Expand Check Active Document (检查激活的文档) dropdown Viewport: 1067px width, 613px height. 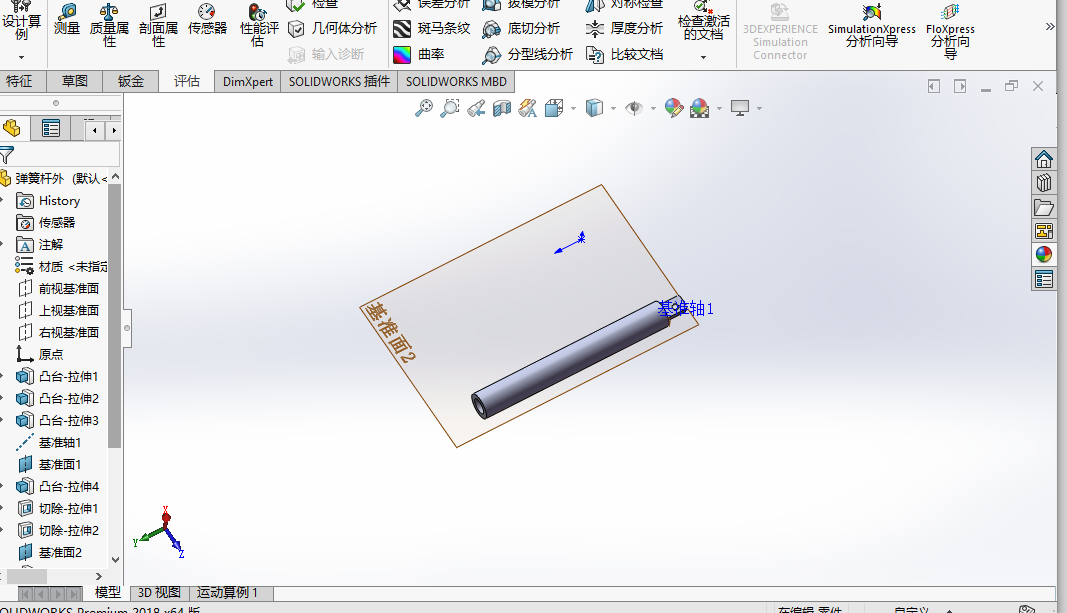[703, 57]
